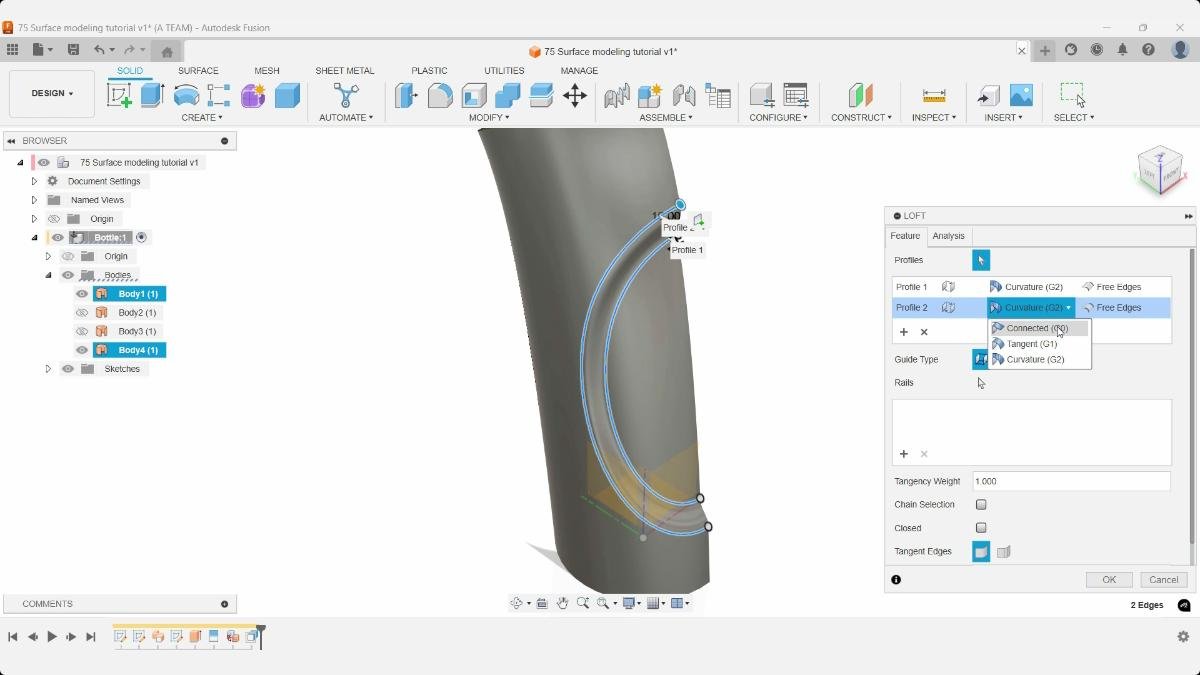The width and height of the screenshot is (1200, 675).
Task: Activate the Bottle:1 component radio button
Action: click(141, 238)
